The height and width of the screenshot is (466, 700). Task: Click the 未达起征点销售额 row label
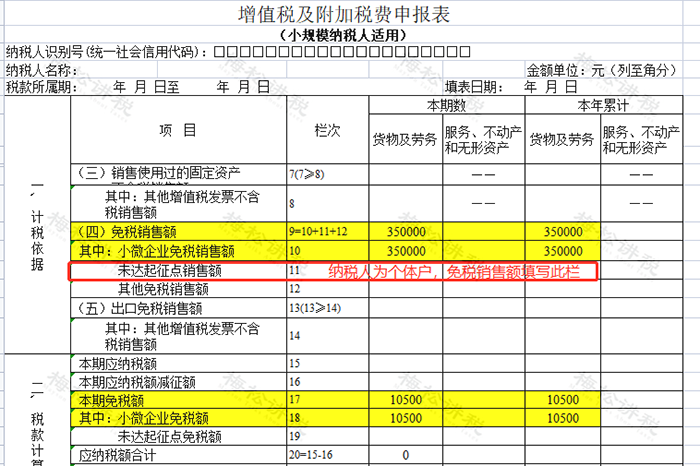tap(170, 270)
